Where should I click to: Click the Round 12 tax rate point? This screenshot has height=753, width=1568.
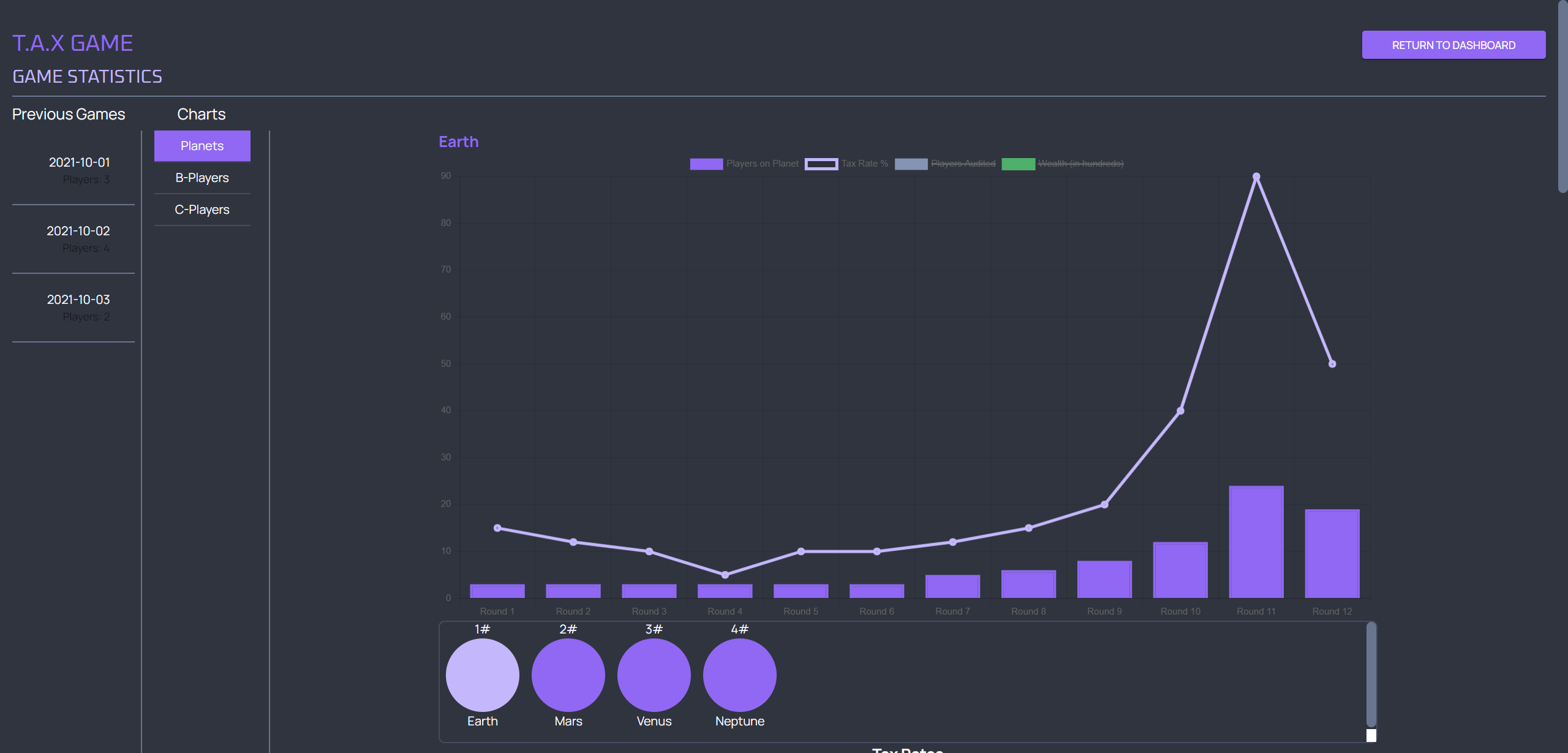pyautogui.click(x=1332, y=364)
